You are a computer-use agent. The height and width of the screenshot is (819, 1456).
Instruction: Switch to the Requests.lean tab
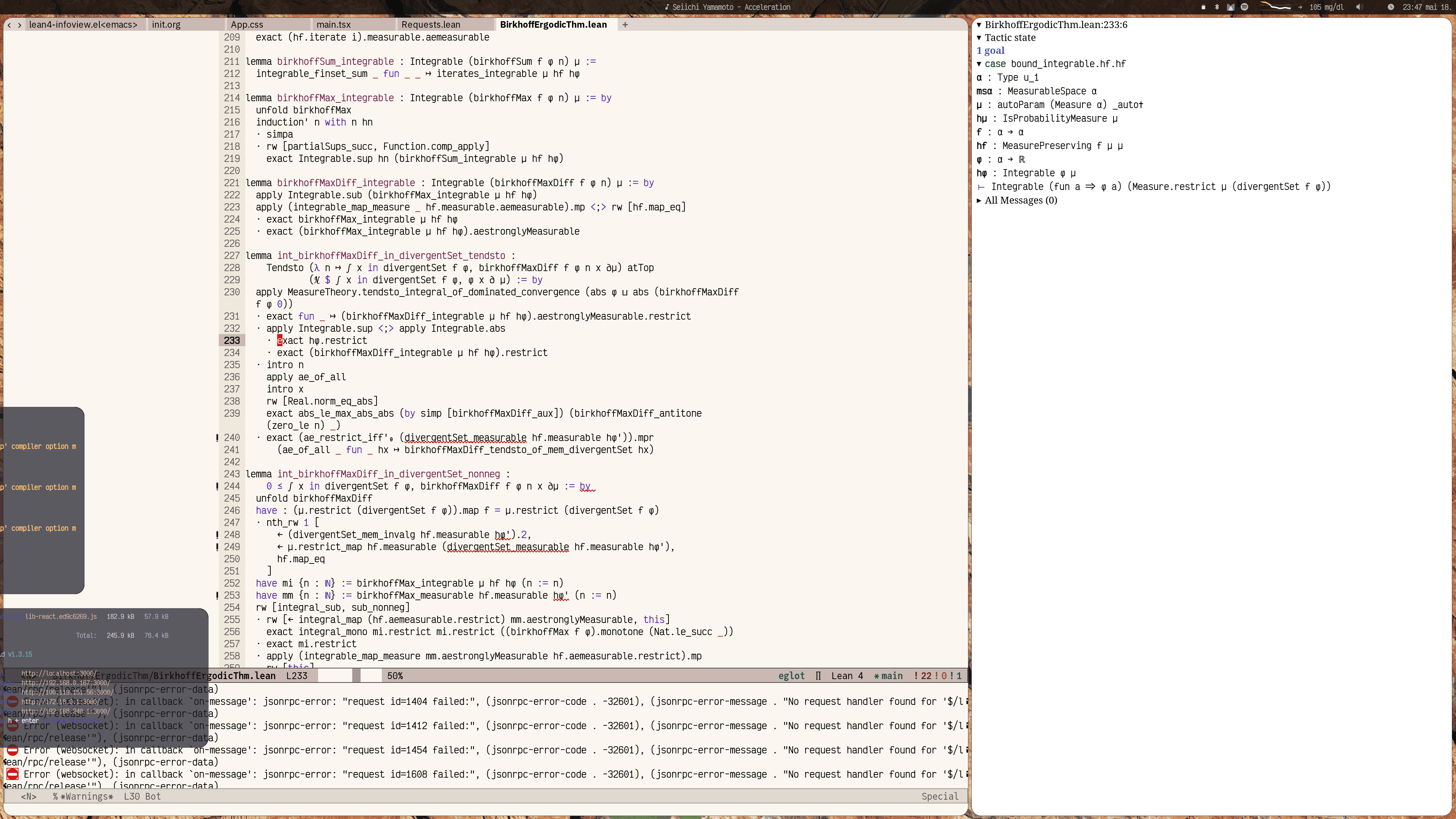pos(430,25)
